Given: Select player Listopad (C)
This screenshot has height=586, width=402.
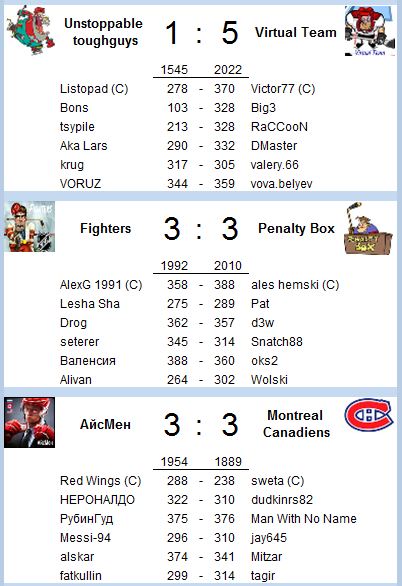Looking at the screenshot, I should [94, 89].
